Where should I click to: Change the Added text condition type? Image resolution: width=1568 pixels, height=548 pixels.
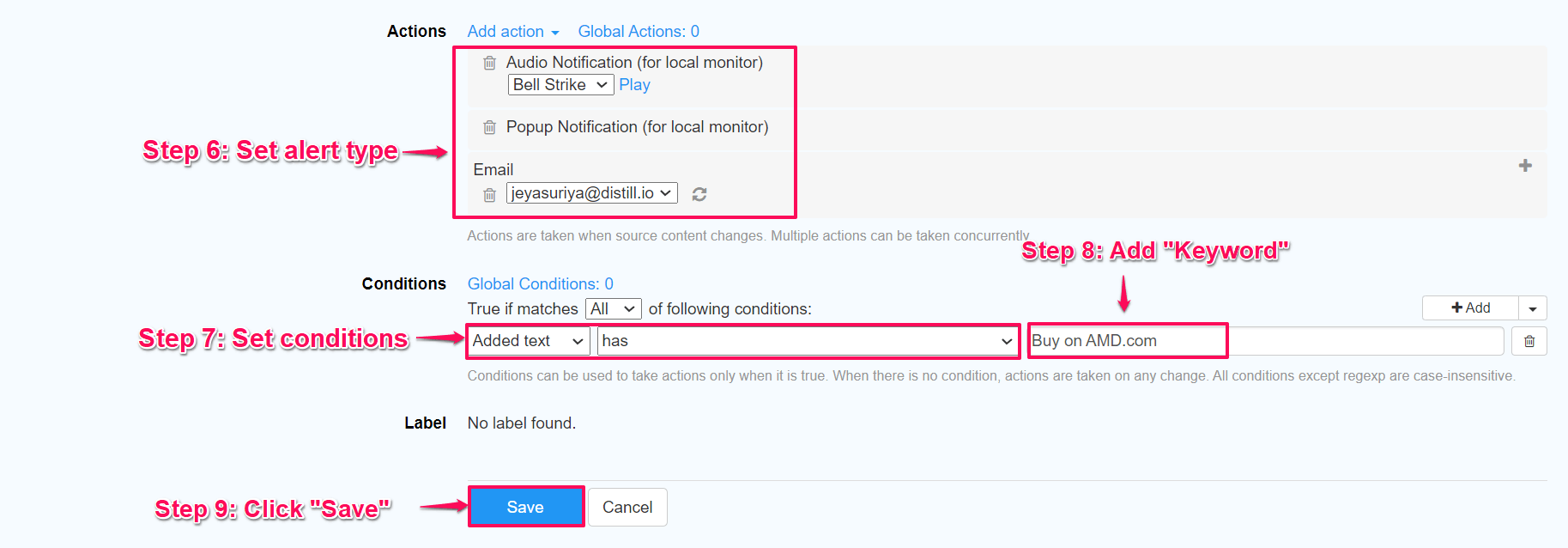(x=527, y=341)
